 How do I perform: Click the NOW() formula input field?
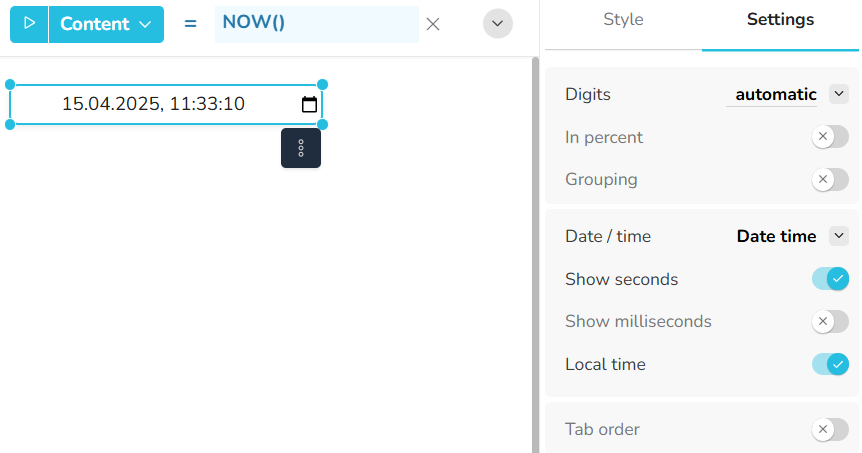(x=316, y=24)
